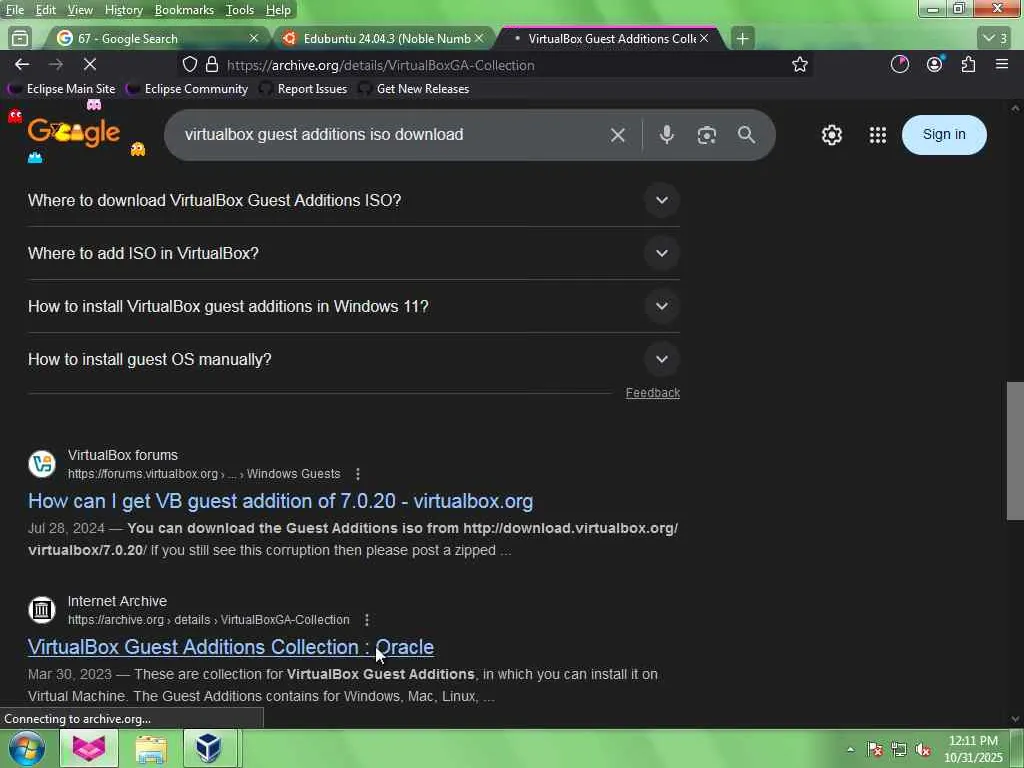Open Eclipse Main Site bookmark
This screenshot has width=1024, height=768.
coord(63,89)
